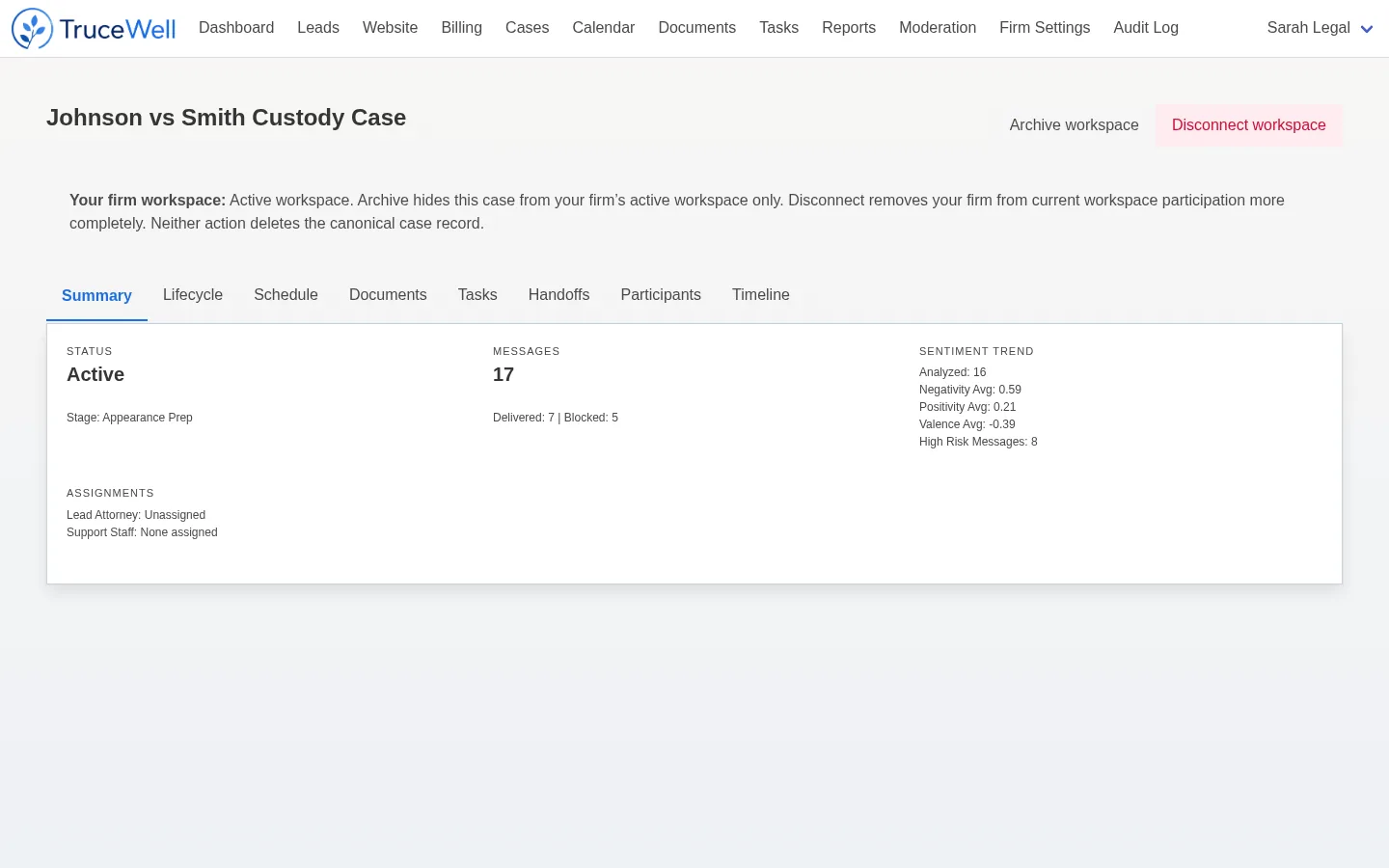
Task: Open the Website nav item
Action: (391, 28)
